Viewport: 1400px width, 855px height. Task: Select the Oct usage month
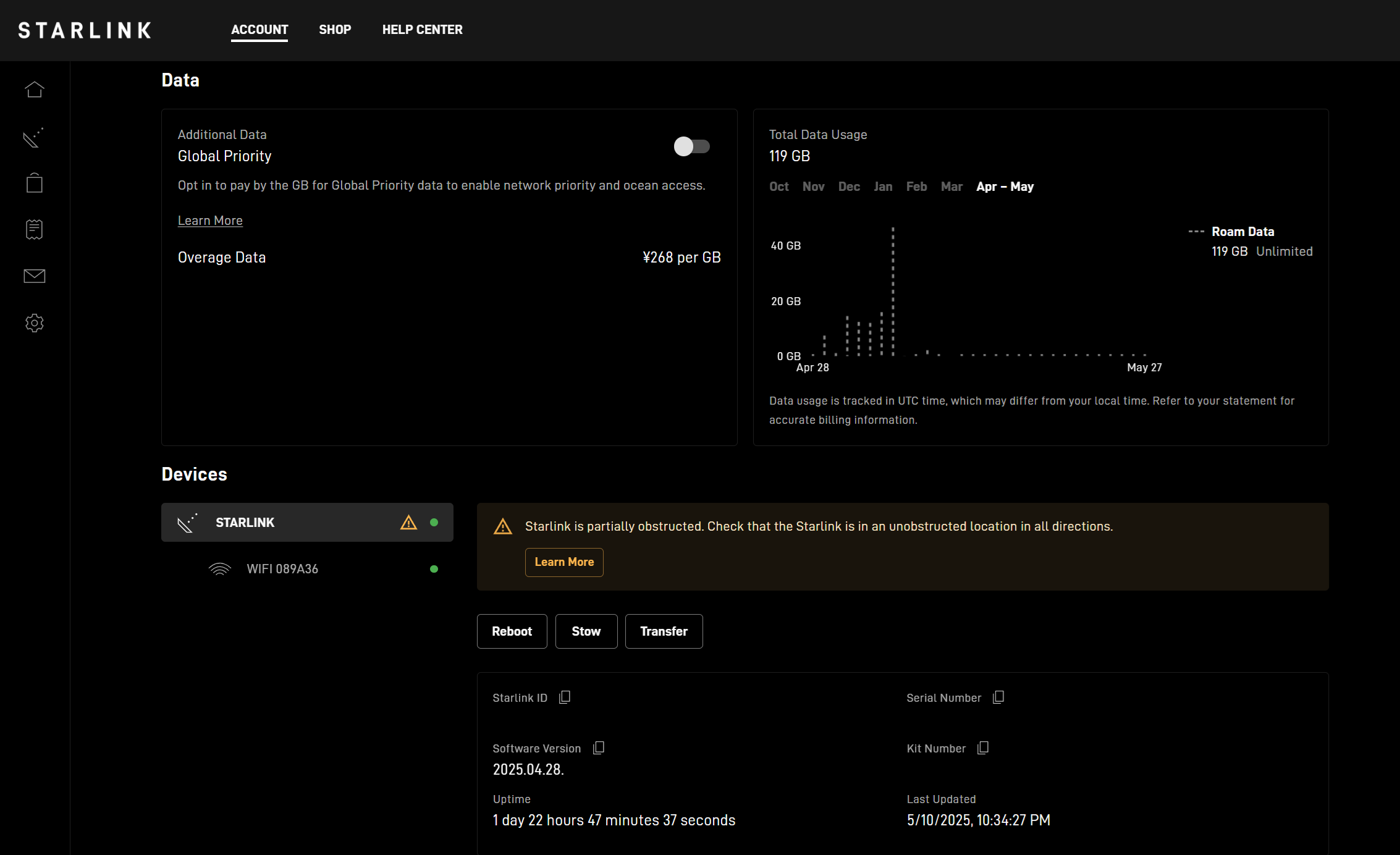click(x=779, y=187)
